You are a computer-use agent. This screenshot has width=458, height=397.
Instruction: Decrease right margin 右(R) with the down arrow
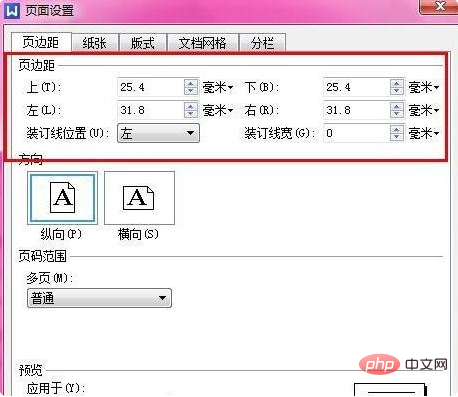397,114
